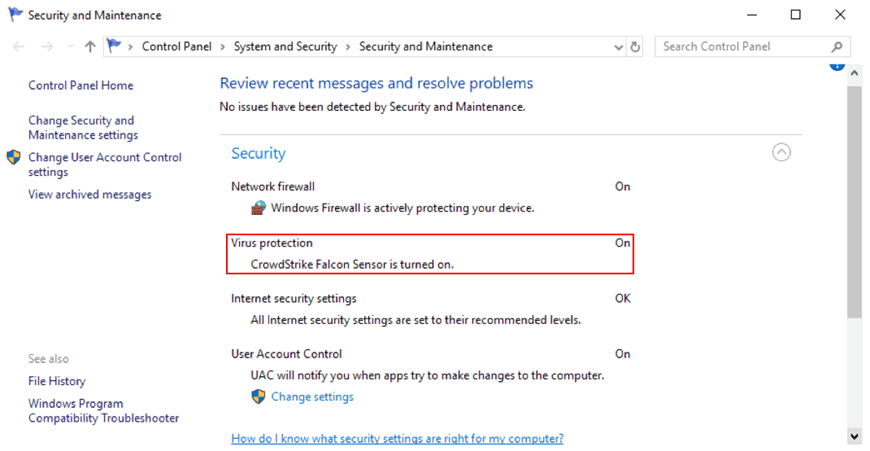Viewport: 870px width, 451px height.
Task: Collapse the Security section
Action: [782, 152]
